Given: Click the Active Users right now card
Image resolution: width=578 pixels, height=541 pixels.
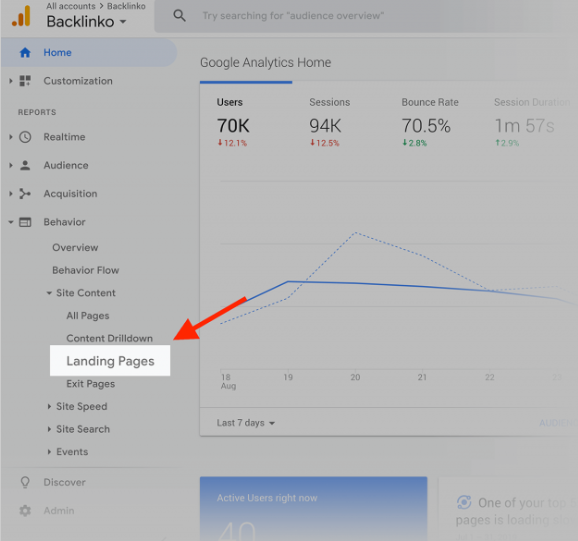Looking at the screenshot, I should pyautogui.click(x=313, y=509).
